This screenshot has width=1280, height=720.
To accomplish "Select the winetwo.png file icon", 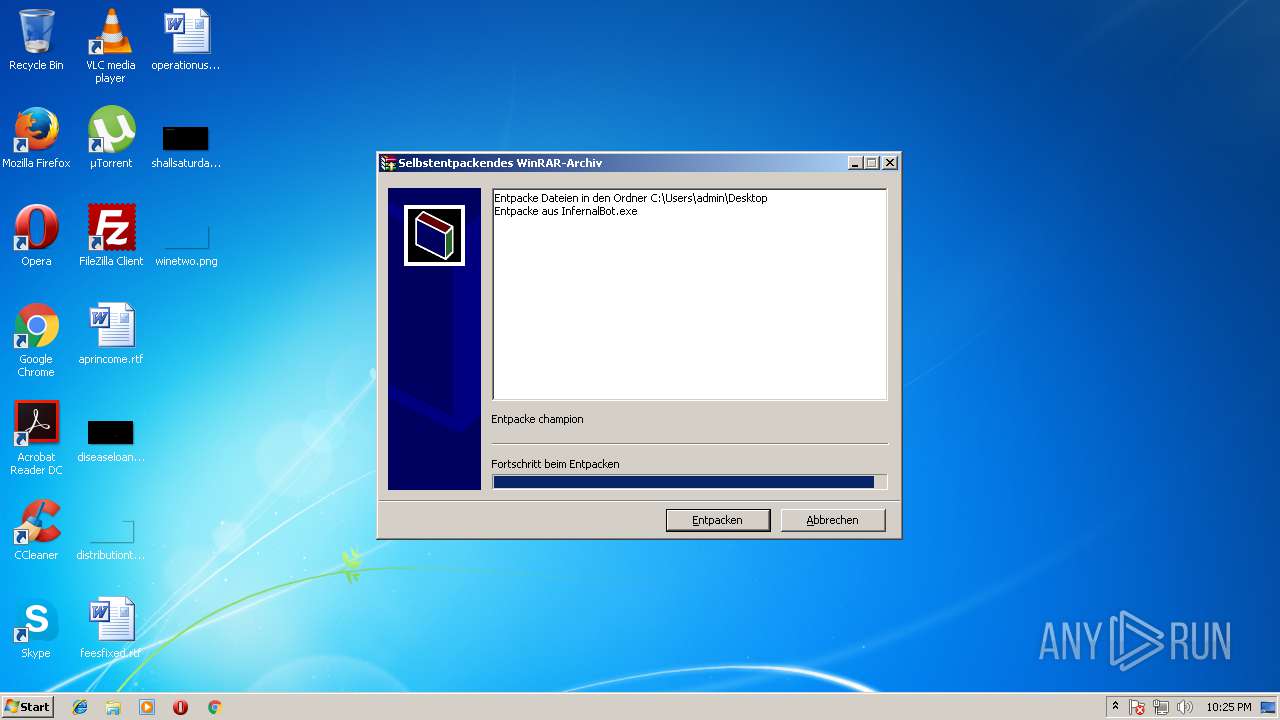I will click(186, 245).
